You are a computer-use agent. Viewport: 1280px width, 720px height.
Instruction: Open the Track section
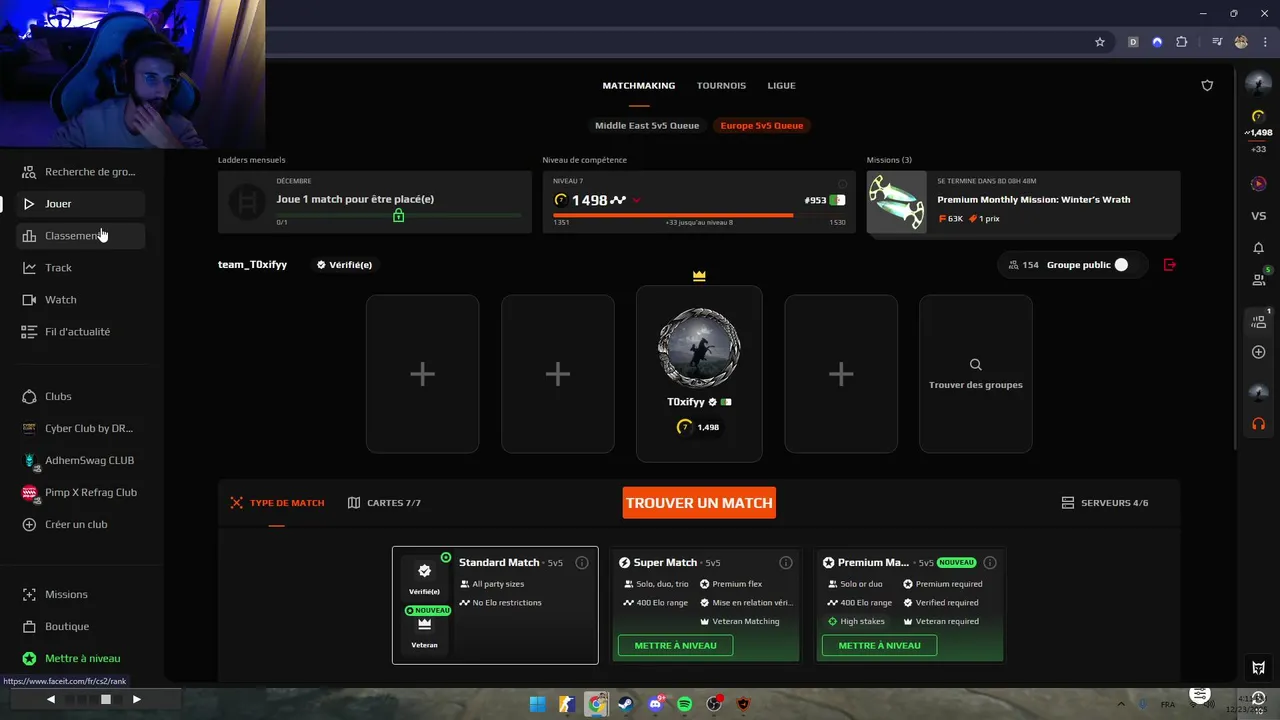(81, 268)
